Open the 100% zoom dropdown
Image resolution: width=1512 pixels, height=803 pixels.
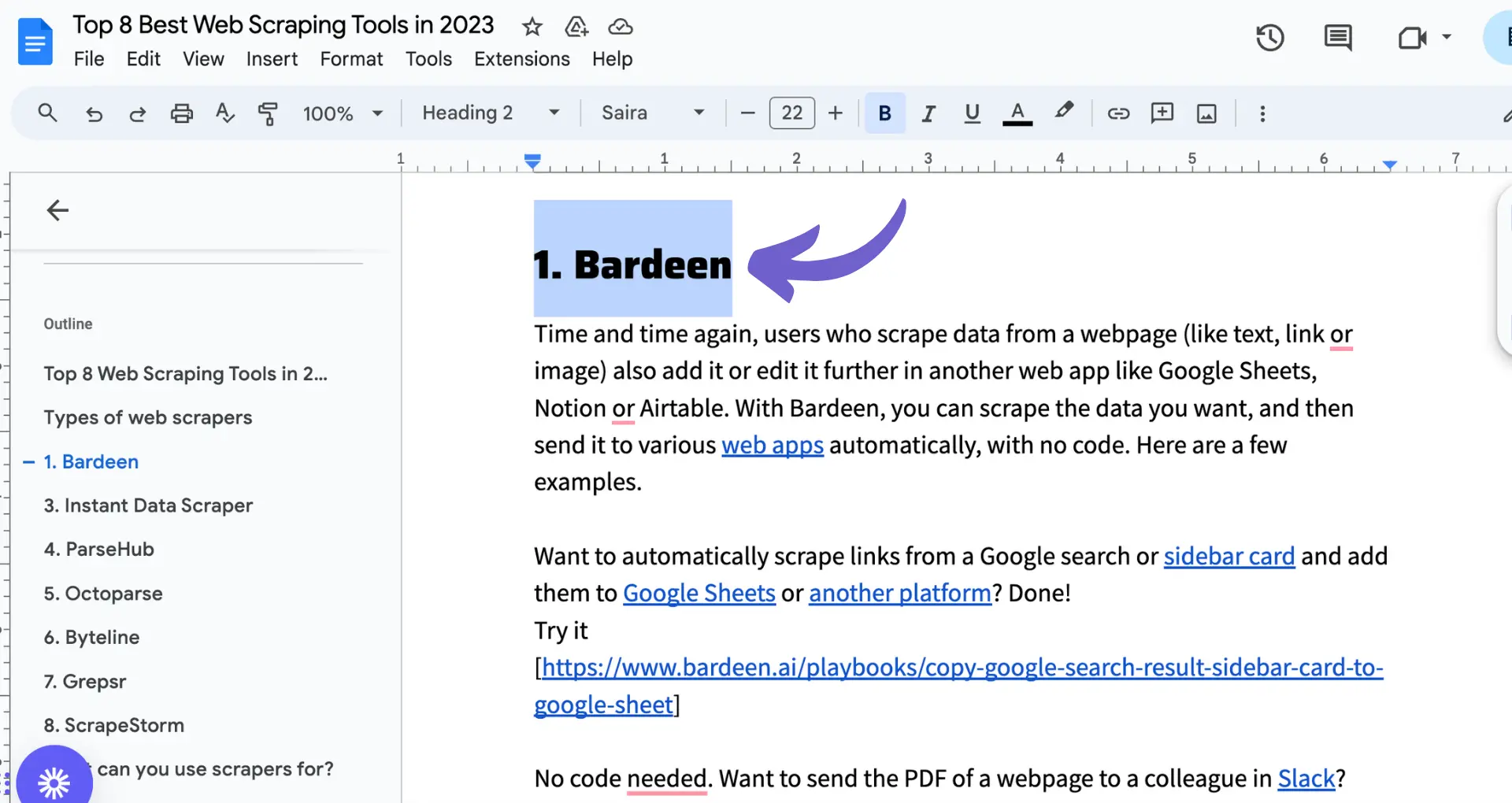(x=343, y=113)
